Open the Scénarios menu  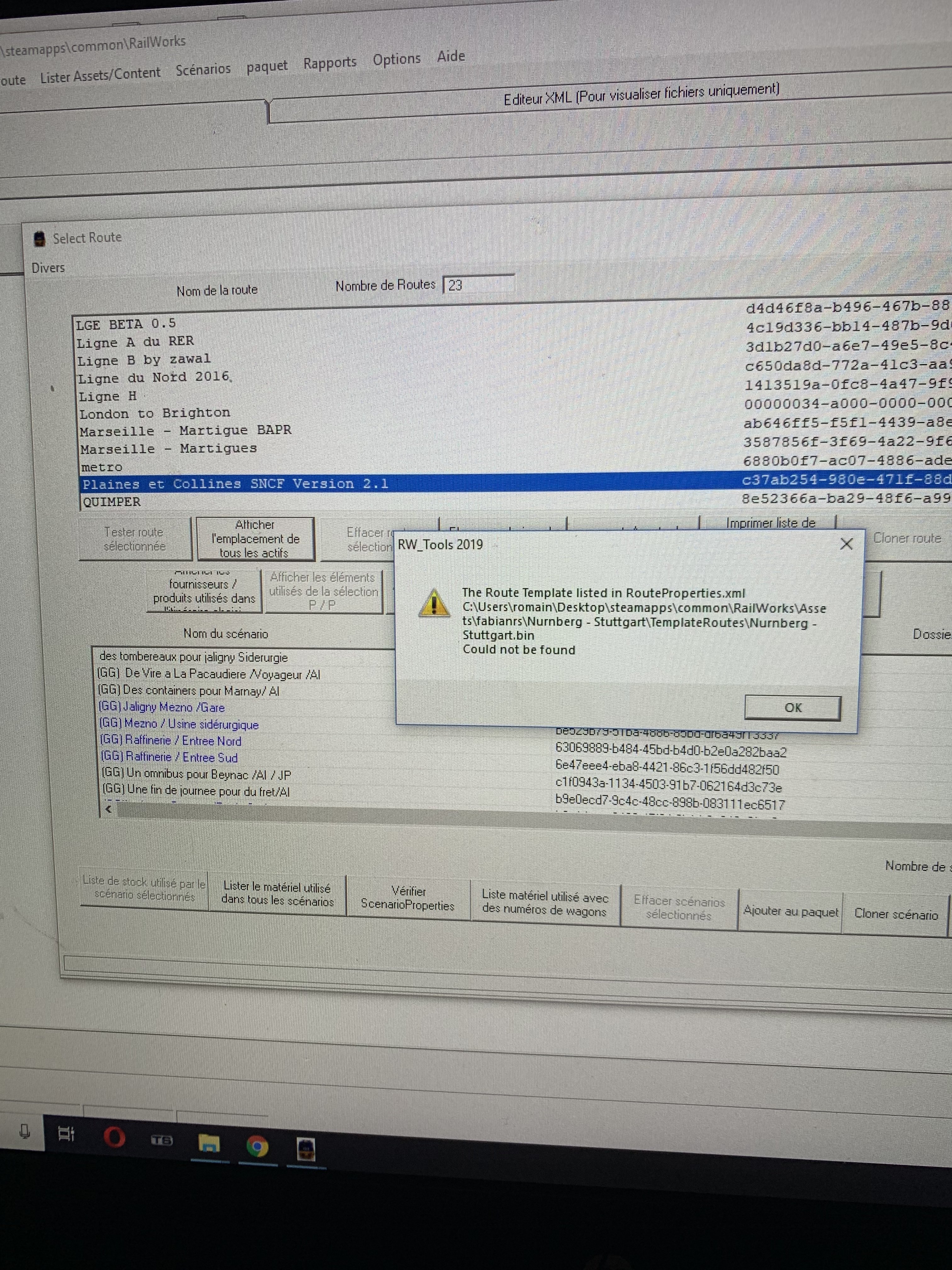(x=203, y=70)
